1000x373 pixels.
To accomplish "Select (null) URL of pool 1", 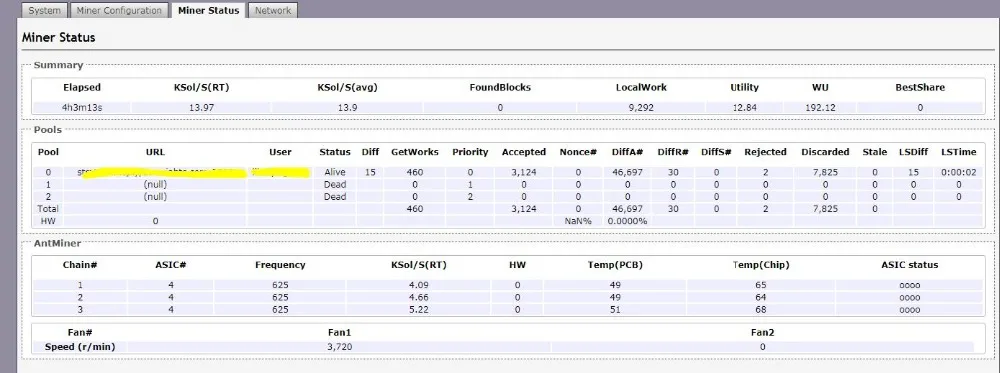I will [x=155, y=184].
